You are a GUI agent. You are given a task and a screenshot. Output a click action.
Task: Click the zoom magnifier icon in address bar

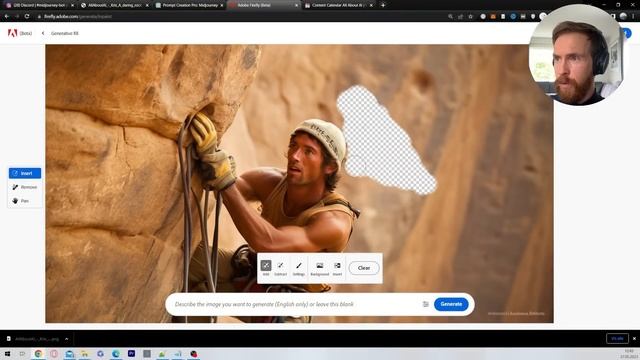click(x=450, y=17)
